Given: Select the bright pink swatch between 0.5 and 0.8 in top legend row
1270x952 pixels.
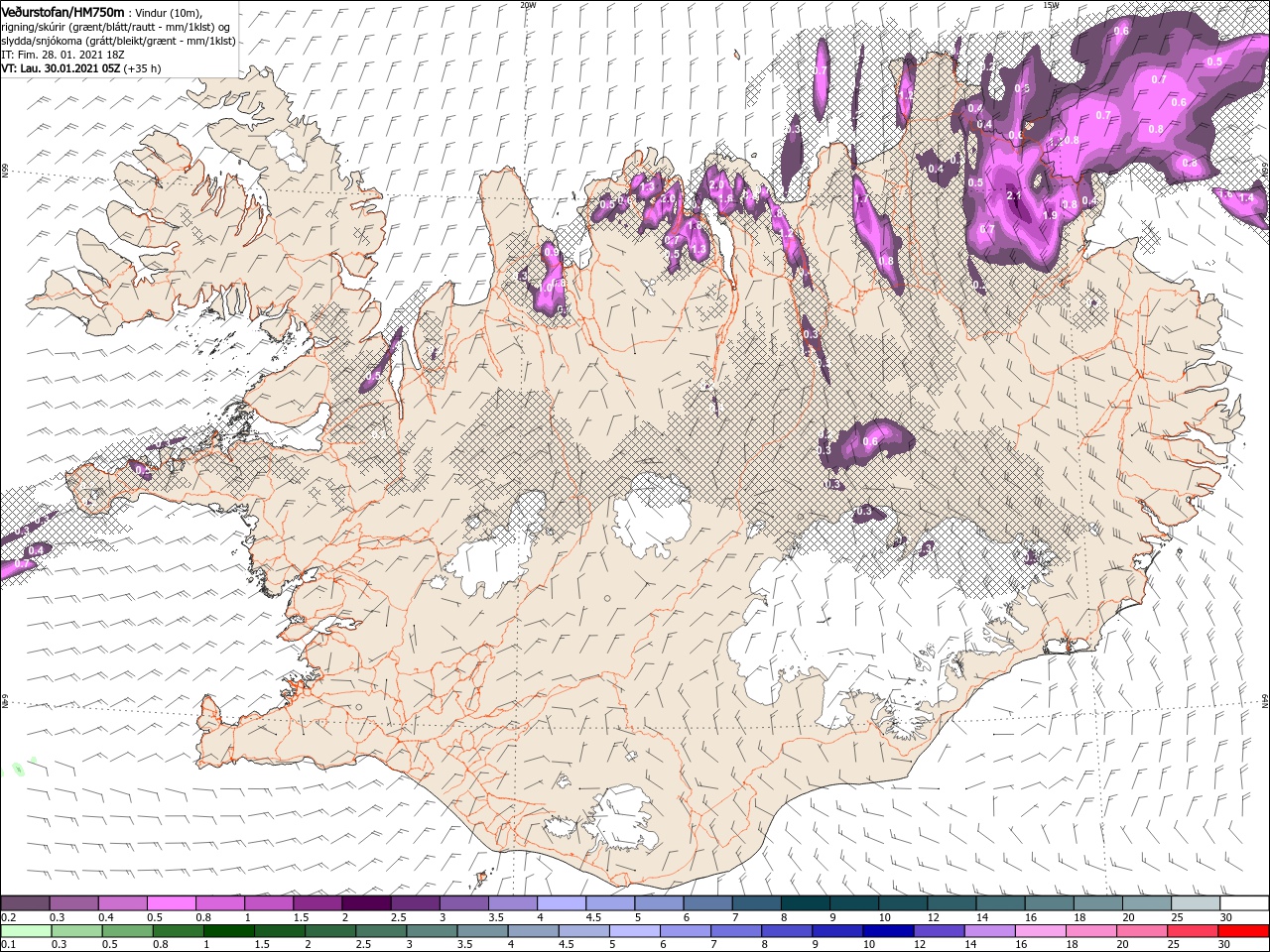Looking at the screenshot, I should (x=171, y=903).
